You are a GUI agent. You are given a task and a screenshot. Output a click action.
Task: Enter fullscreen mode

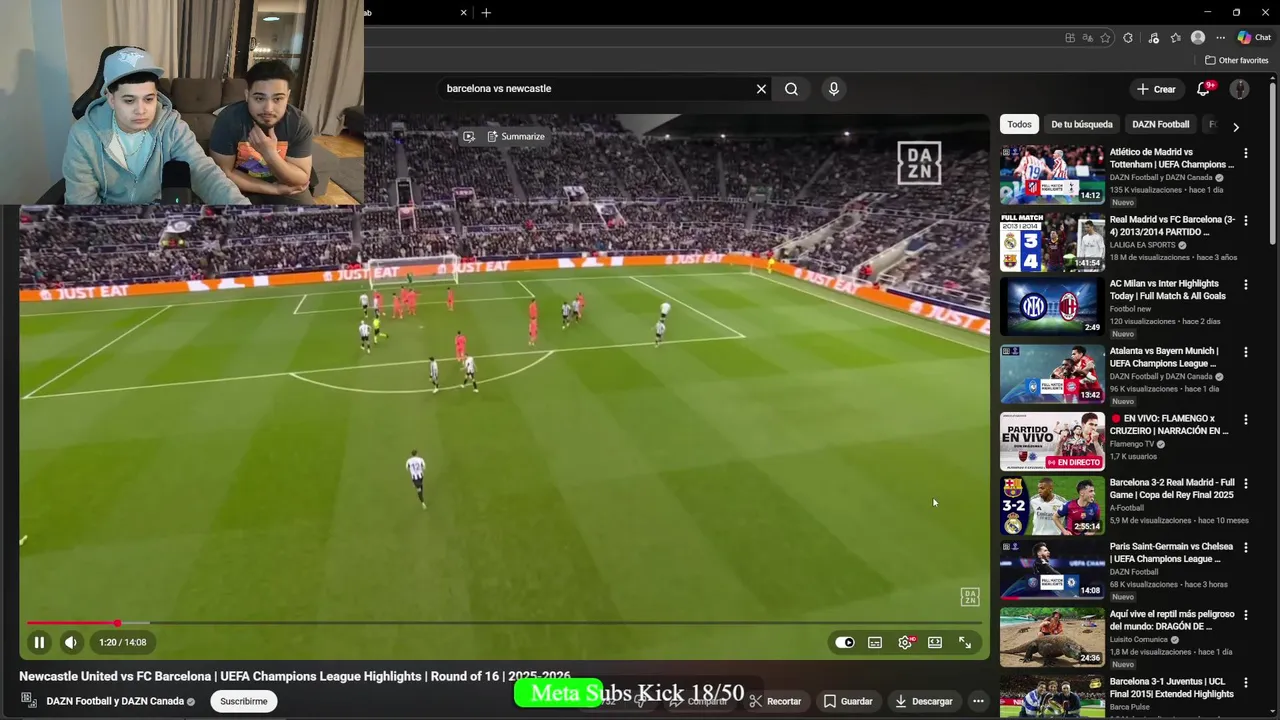point(965,642)
